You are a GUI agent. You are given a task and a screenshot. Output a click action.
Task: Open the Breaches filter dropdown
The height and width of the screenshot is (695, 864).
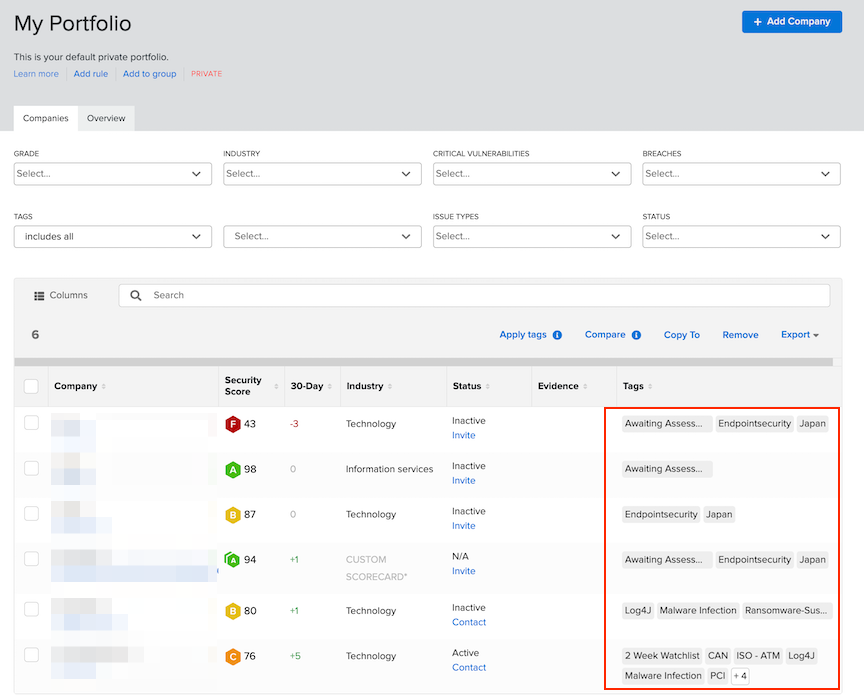[741, 174]
